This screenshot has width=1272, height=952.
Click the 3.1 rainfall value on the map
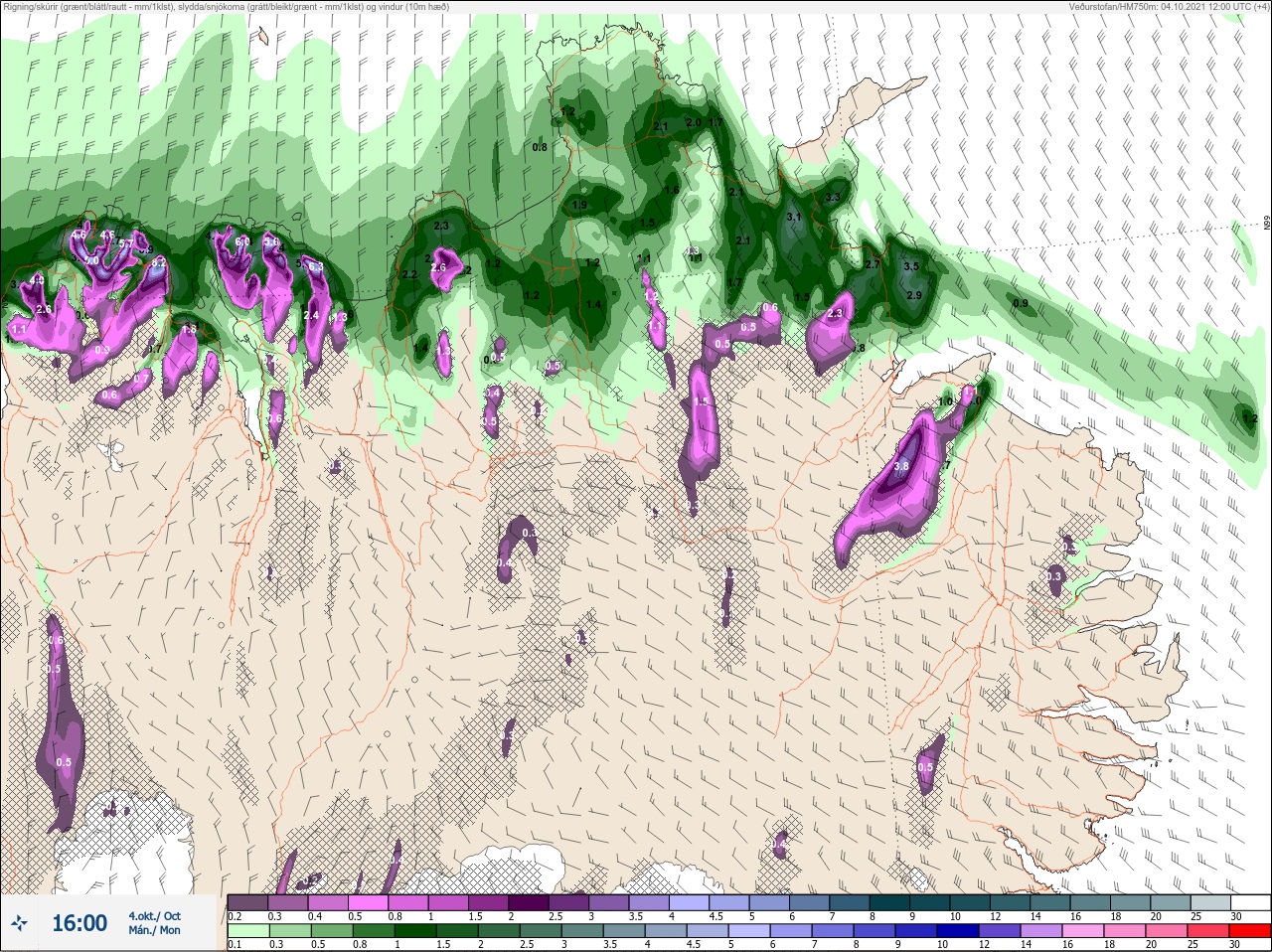(794, 216)
